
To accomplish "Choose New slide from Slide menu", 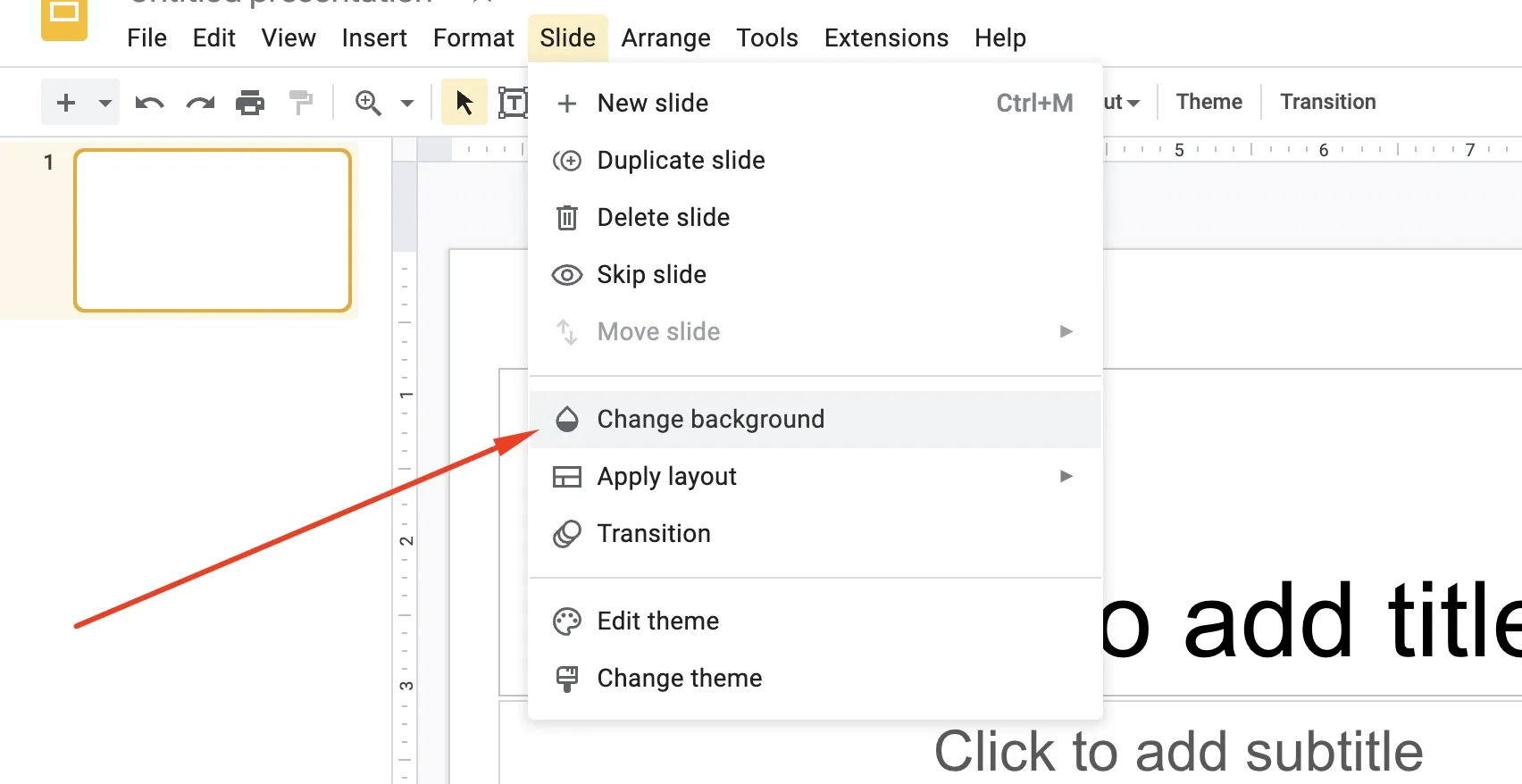I will coord(815,103).
